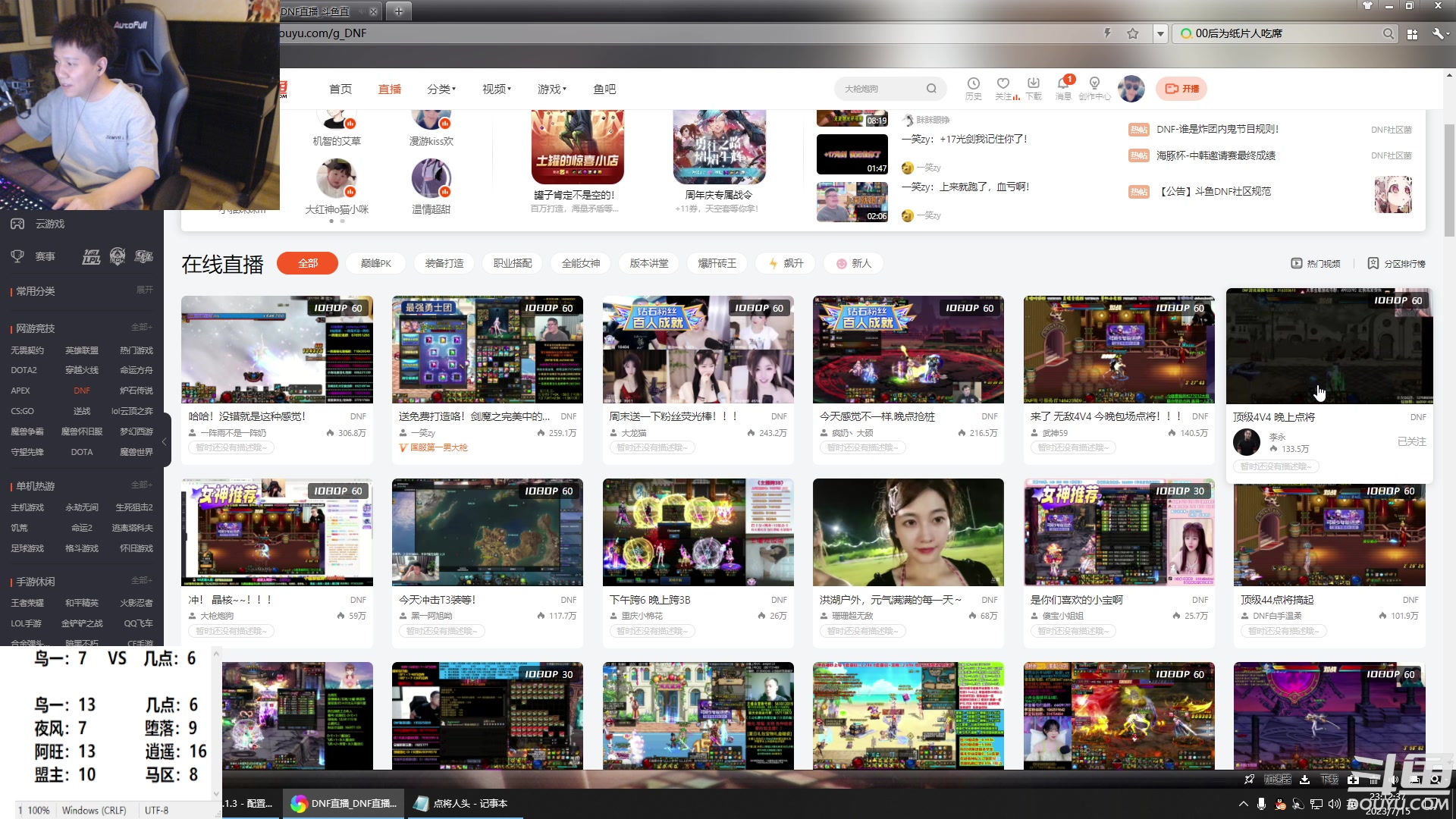Click the search magnifier in the site search box
This screenshot has height=819, width=1456.
tap(931, 89)
